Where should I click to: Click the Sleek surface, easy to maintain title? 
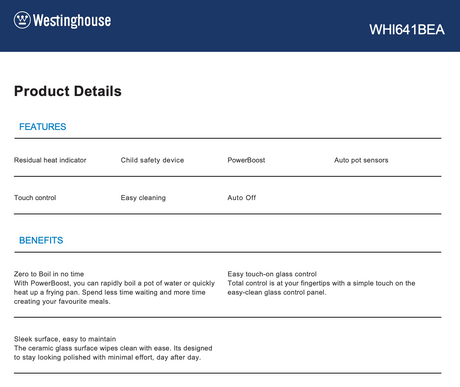(x=65, y=339)
